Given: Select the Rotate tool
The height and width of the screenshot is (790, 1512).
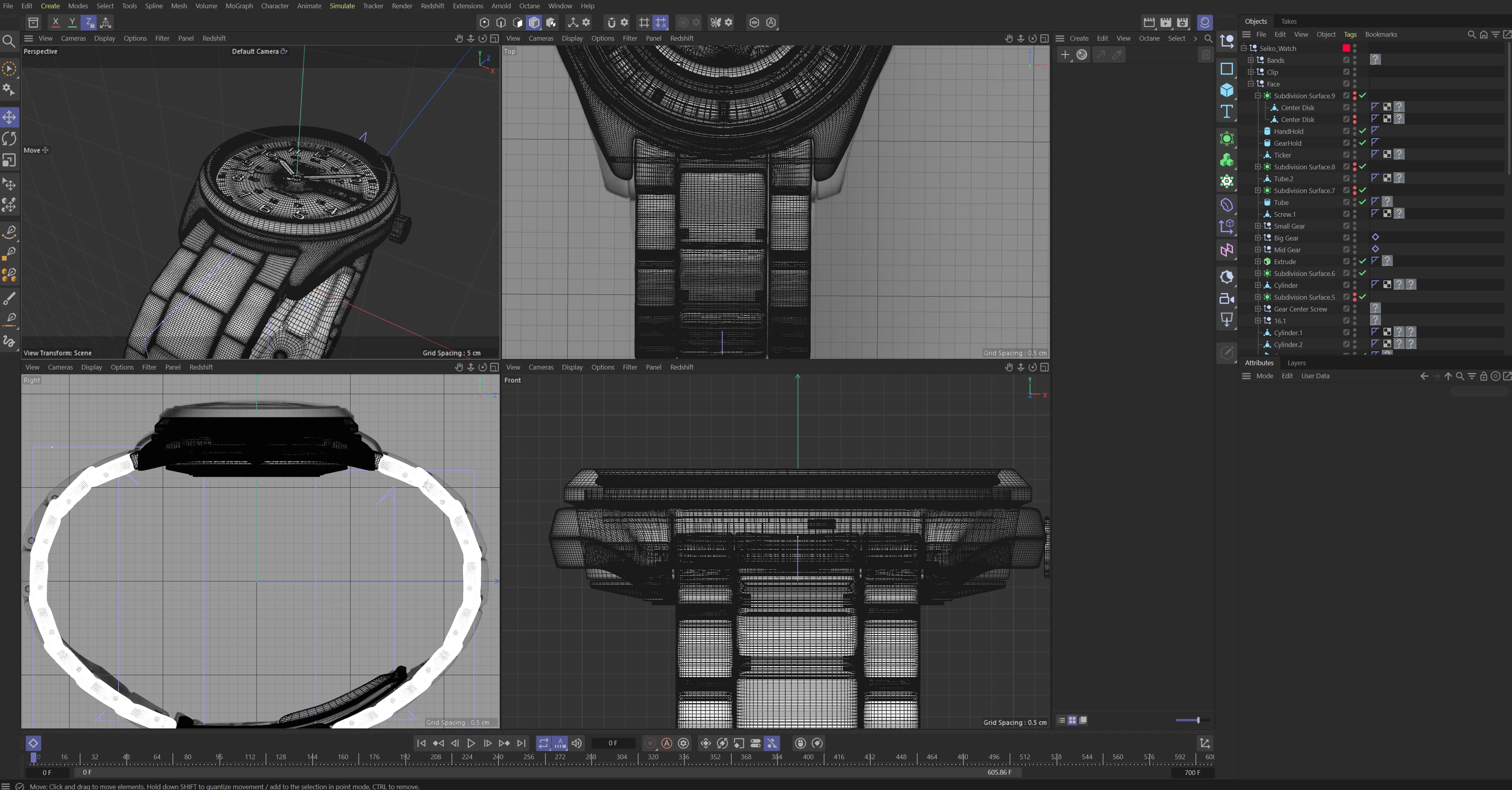Looking at the screenshot, I should click(x=9, y=139).
